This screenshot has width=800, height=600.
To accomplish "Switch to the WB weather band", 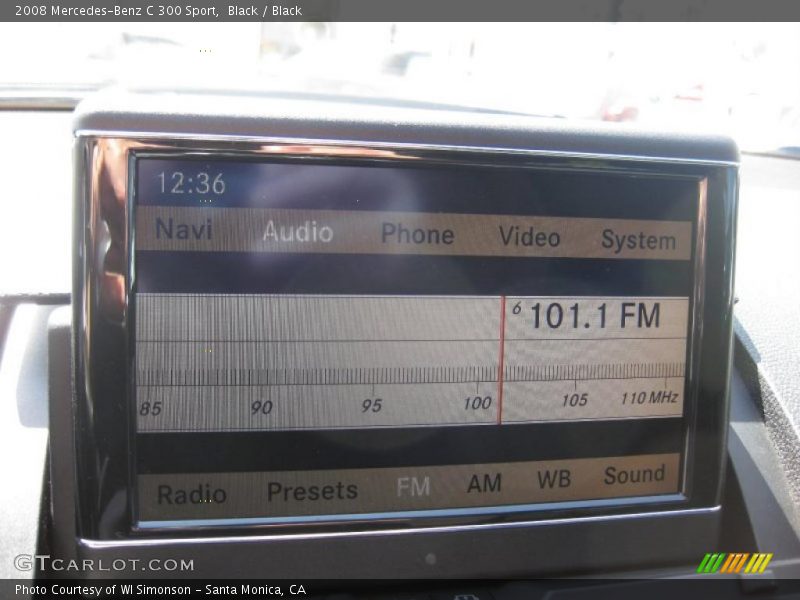I will coord(554,479).
